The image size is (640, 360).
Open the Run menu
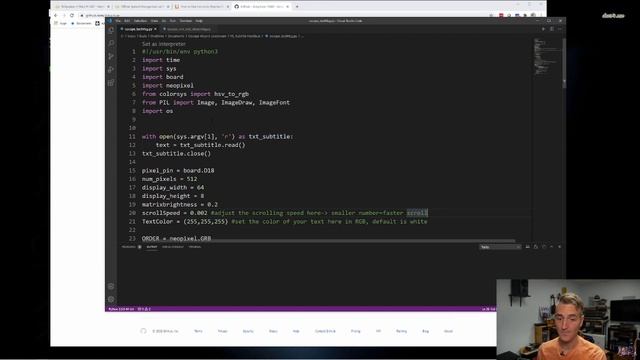click(x=173, y=21)
